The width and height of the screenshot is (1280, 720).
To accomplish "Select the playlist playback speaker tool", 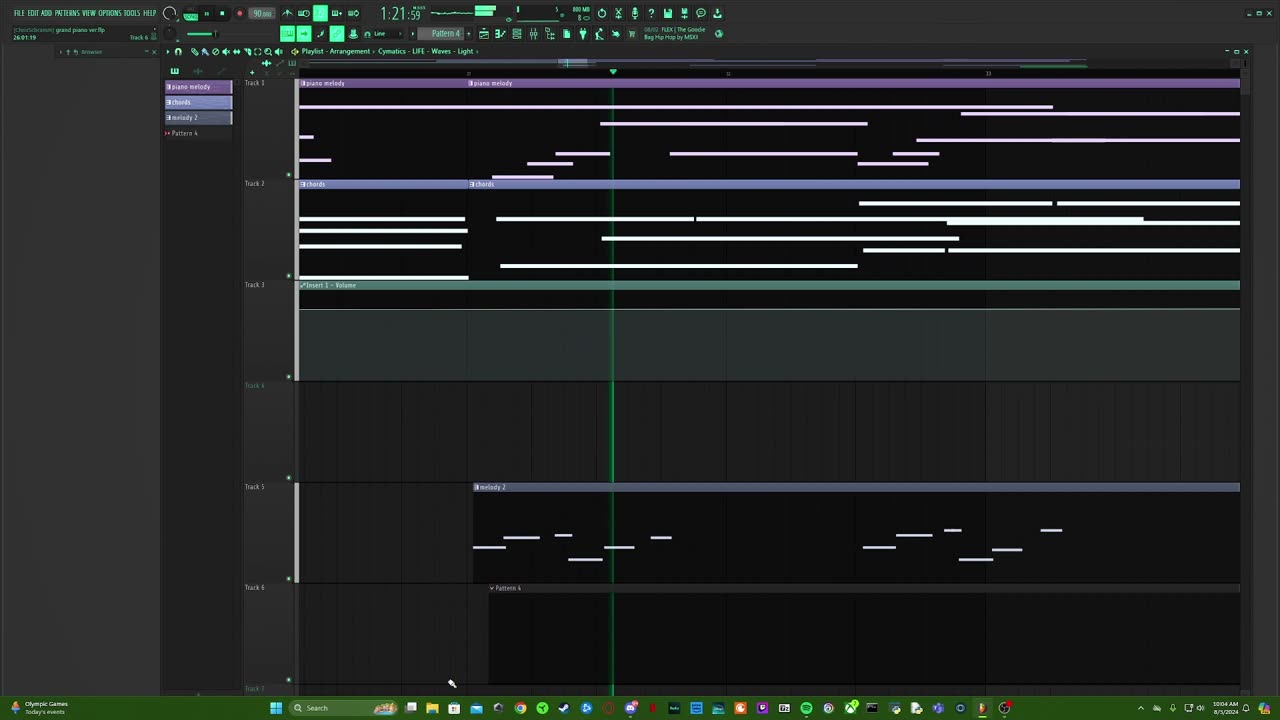I will [278, 51].
